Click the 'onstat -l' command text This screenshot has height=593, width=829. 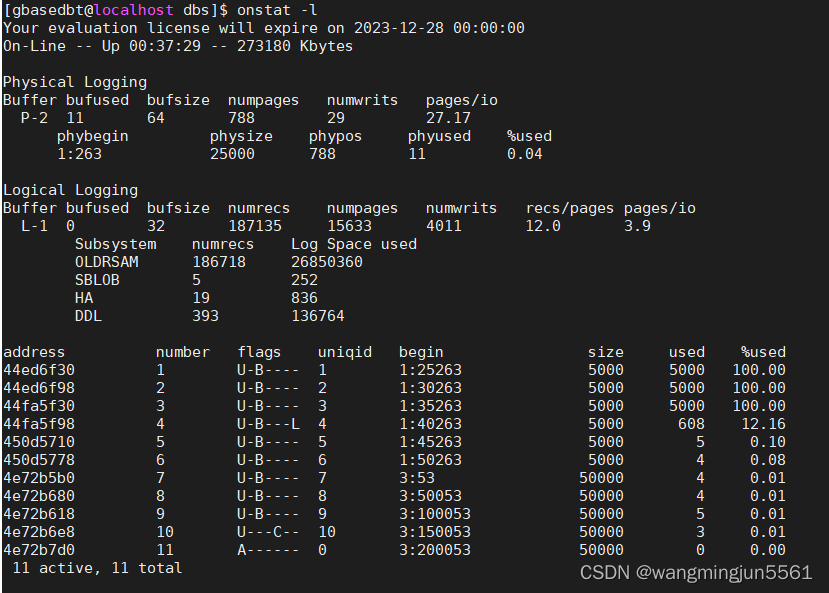click(x=277, y=10)
